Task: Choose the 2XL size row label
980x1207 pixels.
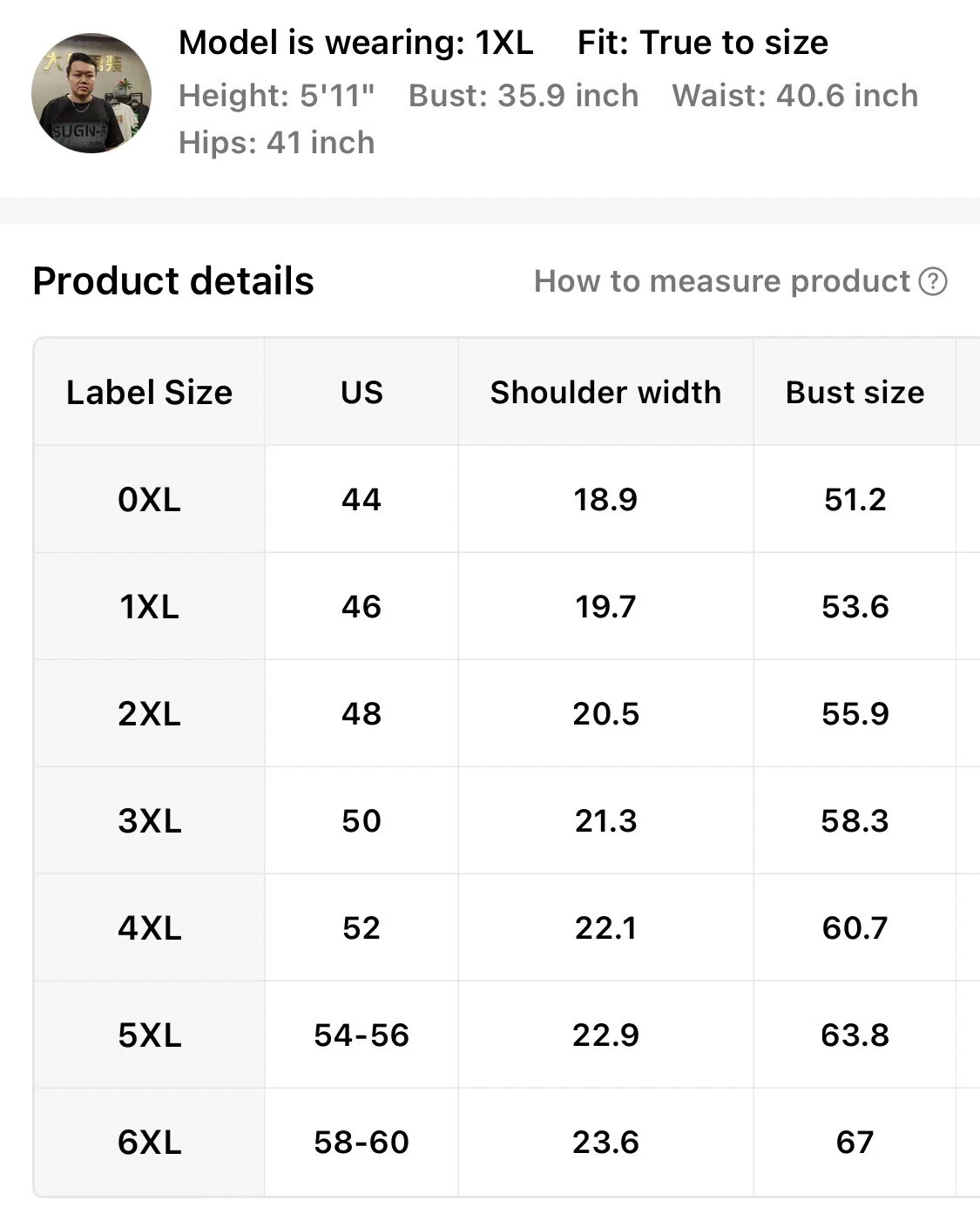Action: [x=149, y=714]
